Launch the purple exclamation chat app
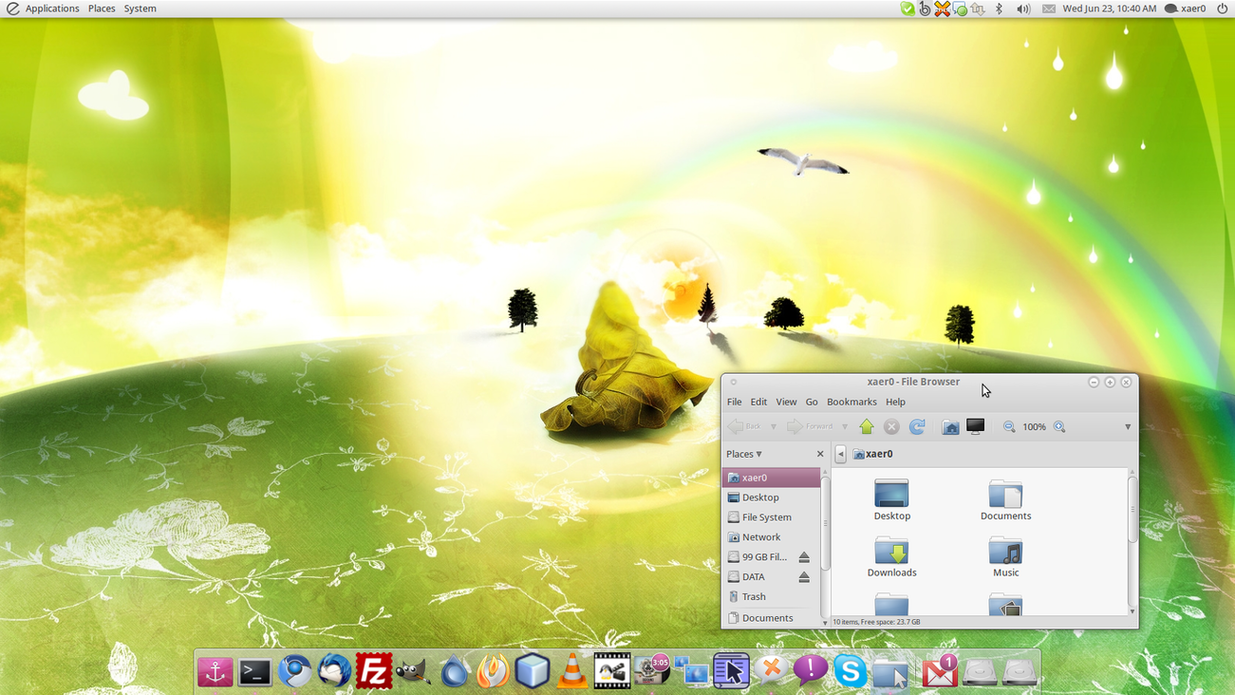Image resolution: width=1235 pixels, height=695 pixels. point(810,671)
